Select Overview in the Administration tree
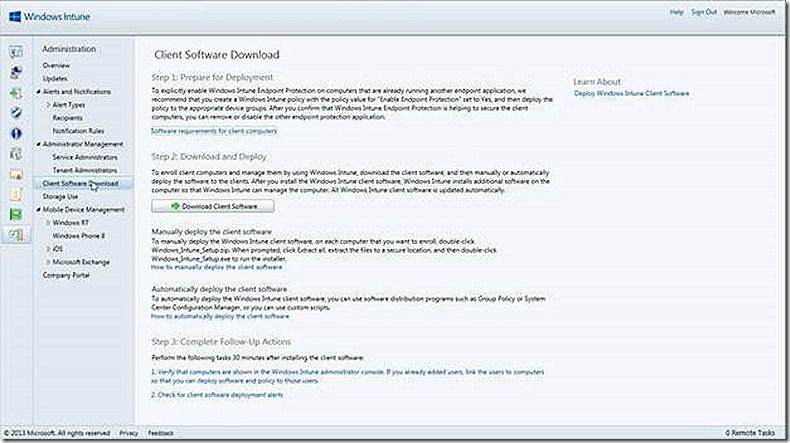Viewport: 790px width, 443px height. pyautogui.click(x=56, y=66)
